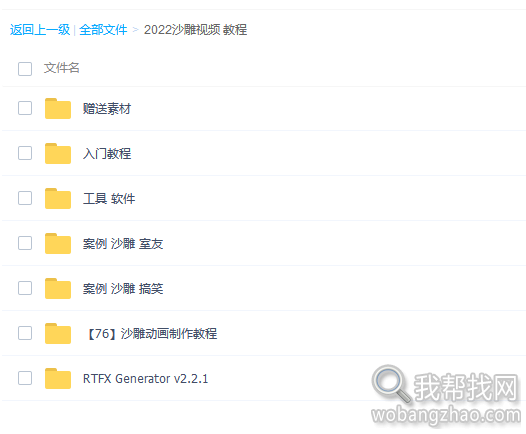The width and height of the screenshot is (526, 434).
Task: Open the 工具 软件 folder icon
Action: click(58, 198)
